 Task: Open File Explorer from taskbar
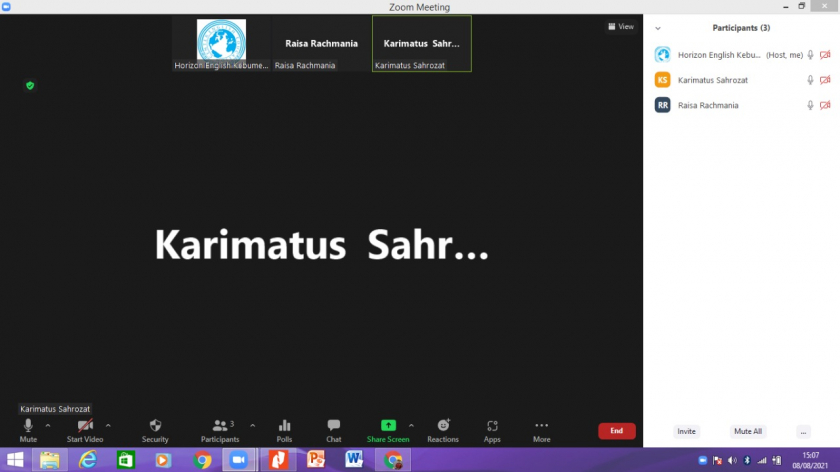(50, 460)
